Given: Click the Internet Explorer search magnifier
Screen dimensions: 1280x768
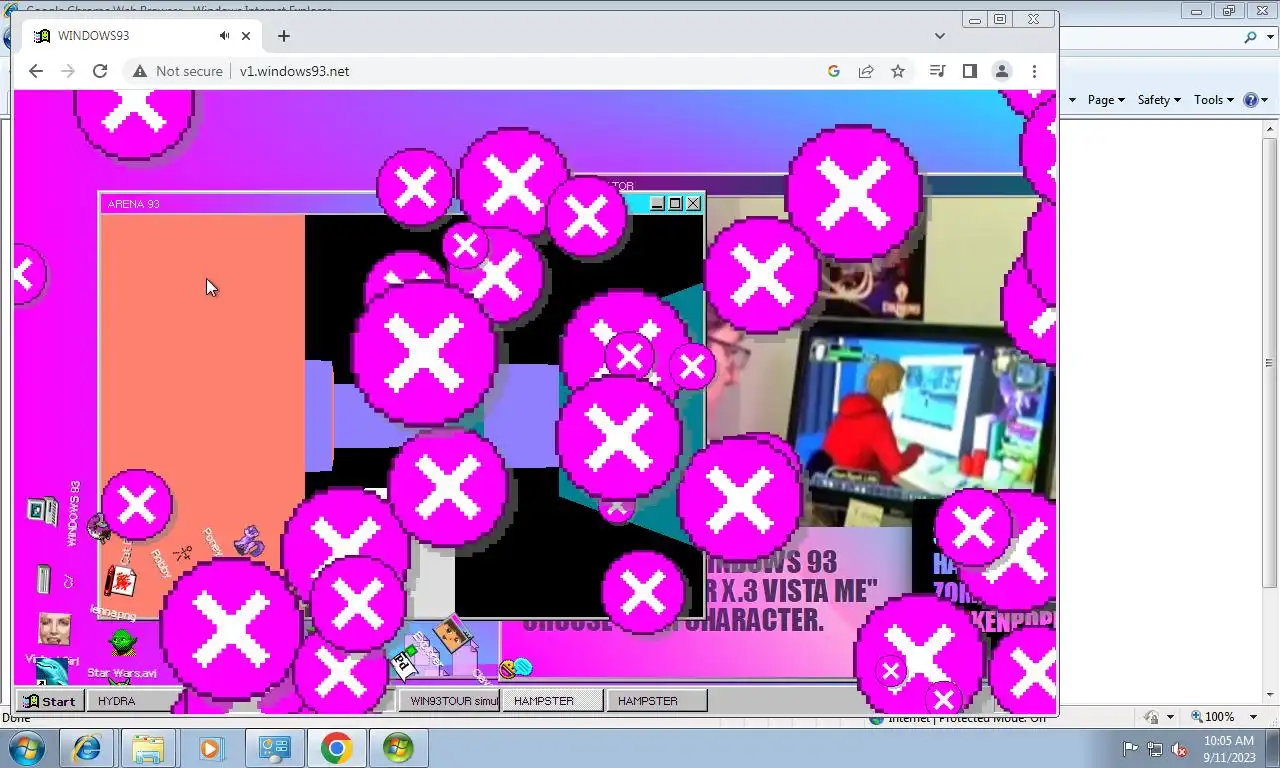Looking at the screenshot, I should (1250, 37).
